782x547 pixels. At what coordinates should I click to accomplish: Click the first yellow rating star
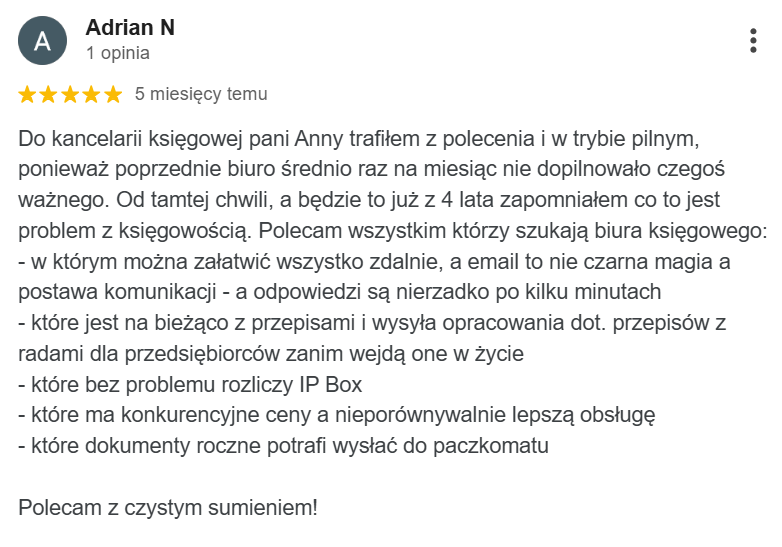[27, 94]
